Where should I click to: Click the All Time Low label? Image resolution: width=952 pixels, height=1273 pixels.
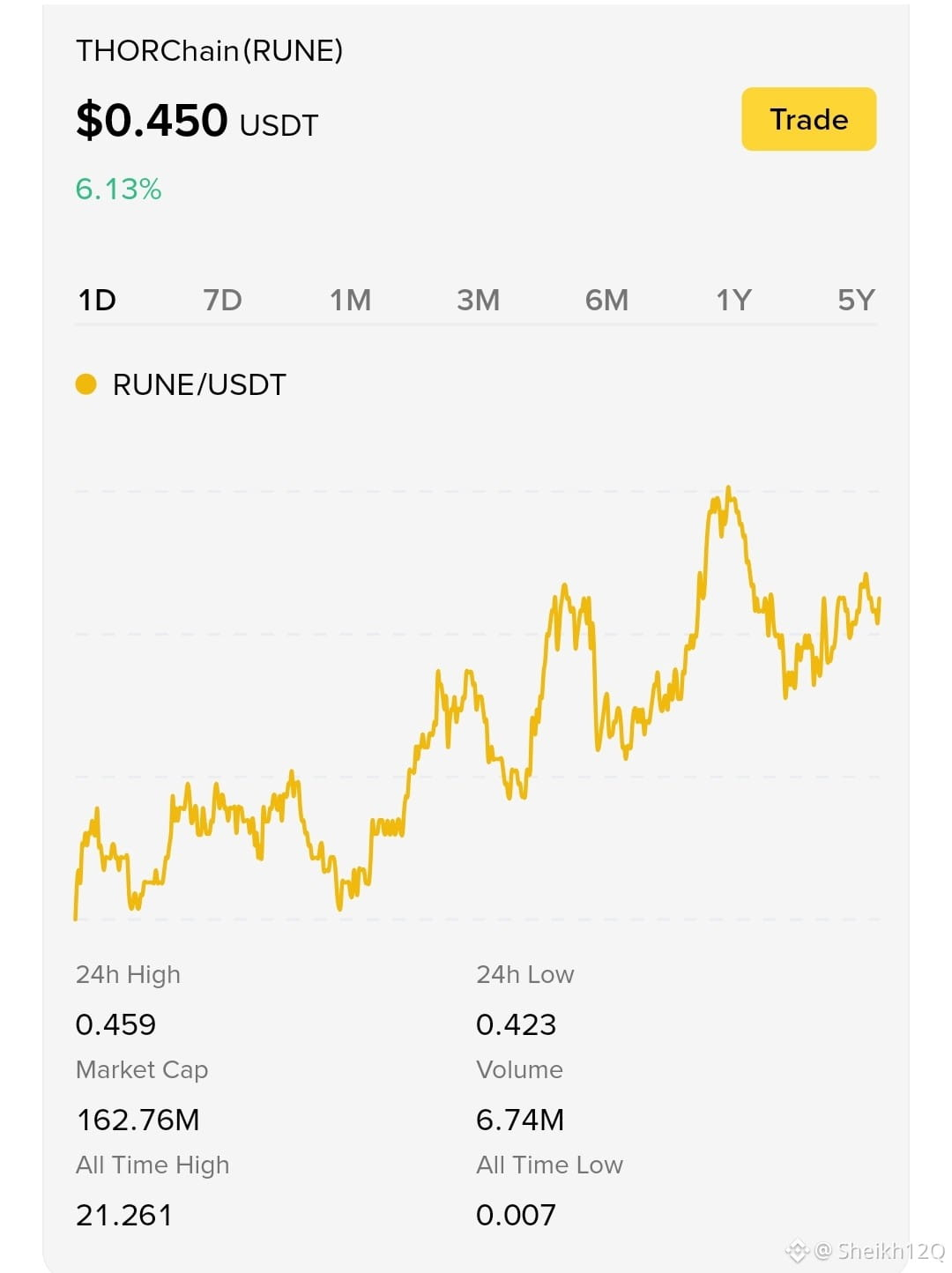click(549, 1165)
